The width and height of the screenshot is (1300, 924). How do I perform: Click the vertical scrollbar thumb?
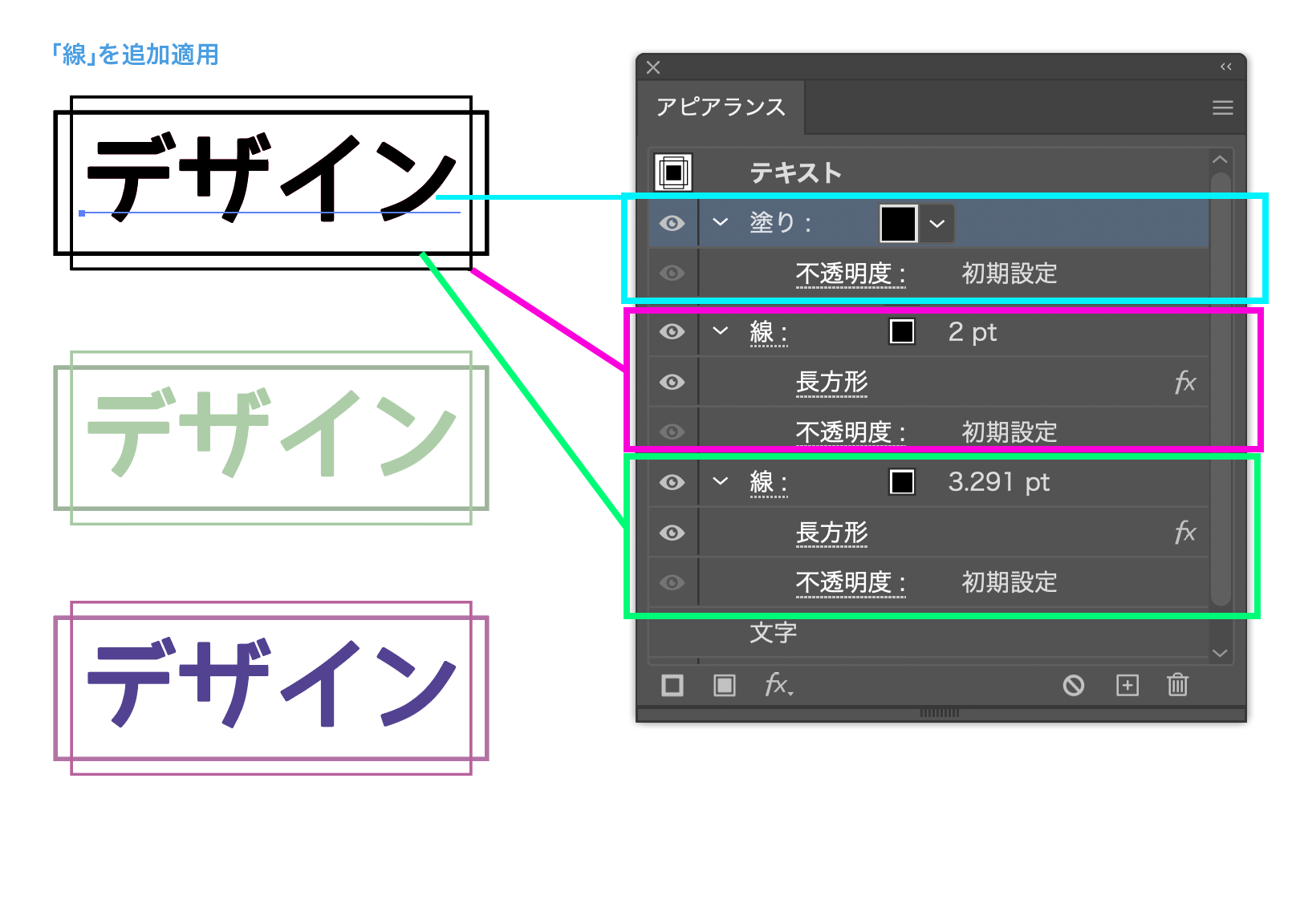(x=1221, y=388)
